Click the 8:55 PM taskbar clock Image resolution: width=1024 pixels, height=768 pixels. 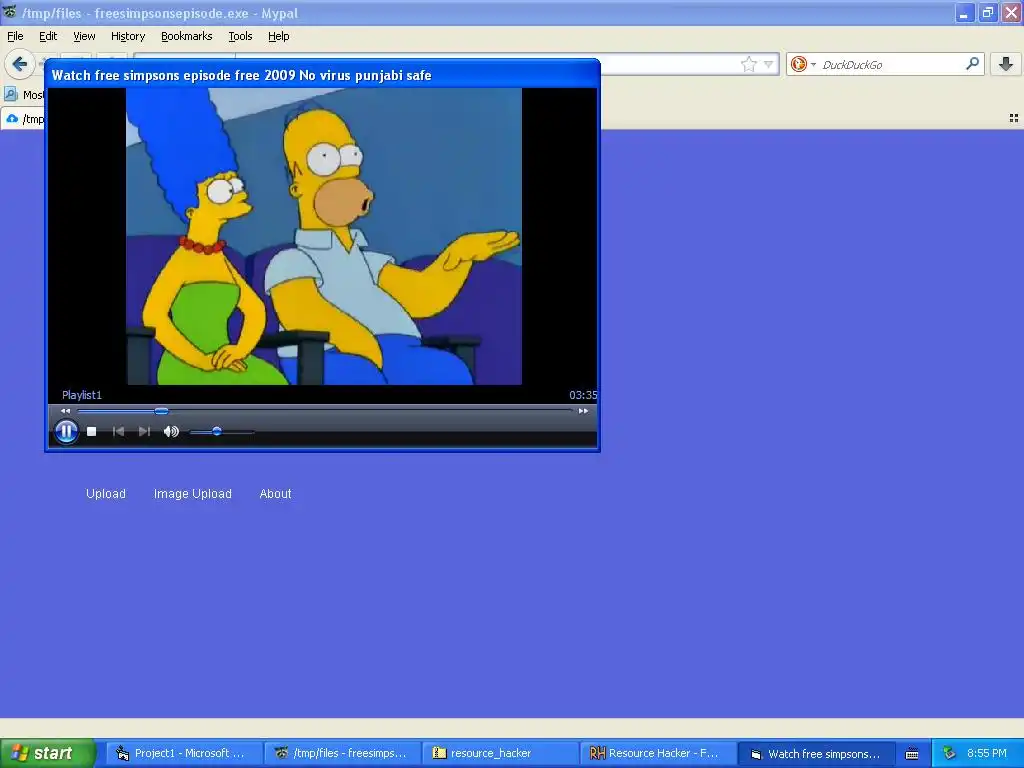[x=987, y=753]
